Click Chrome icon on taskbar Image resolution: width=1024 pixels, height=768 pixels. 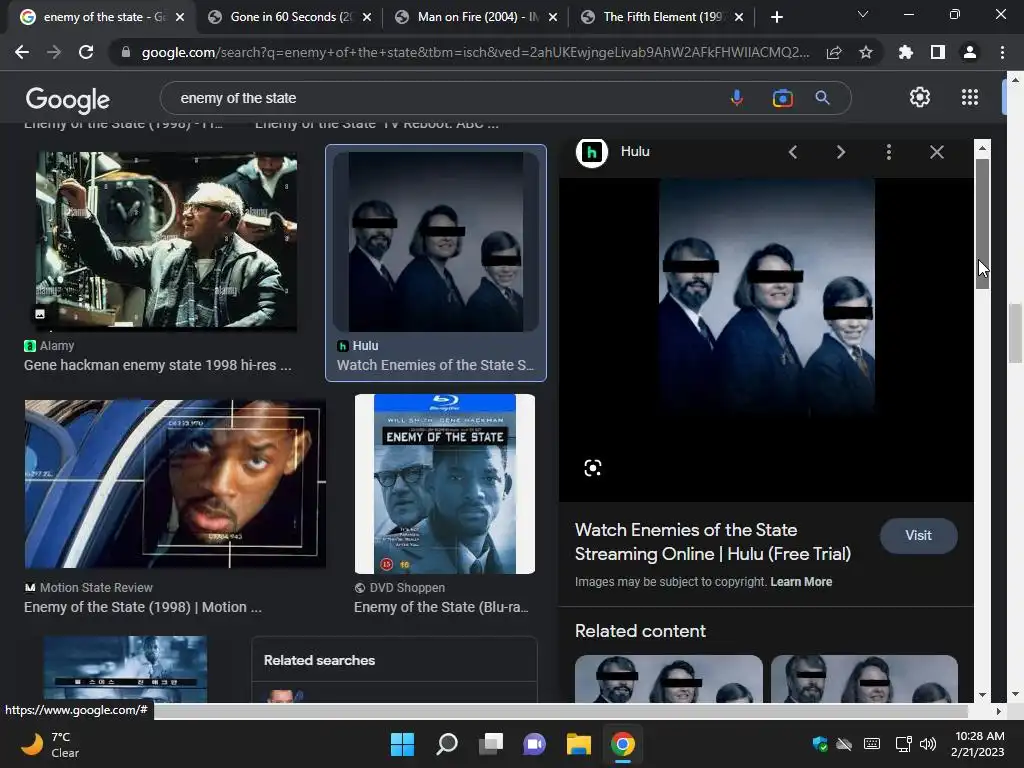click(623, 744)
